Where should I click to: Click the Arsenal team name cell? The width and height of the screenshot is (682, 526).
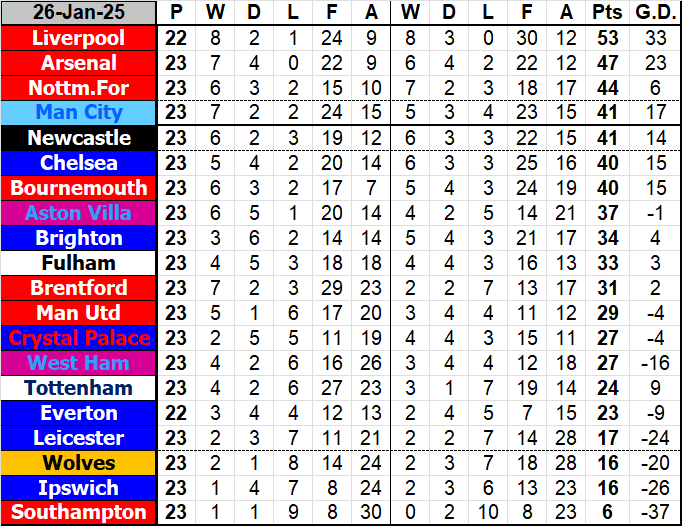point(79,63)
